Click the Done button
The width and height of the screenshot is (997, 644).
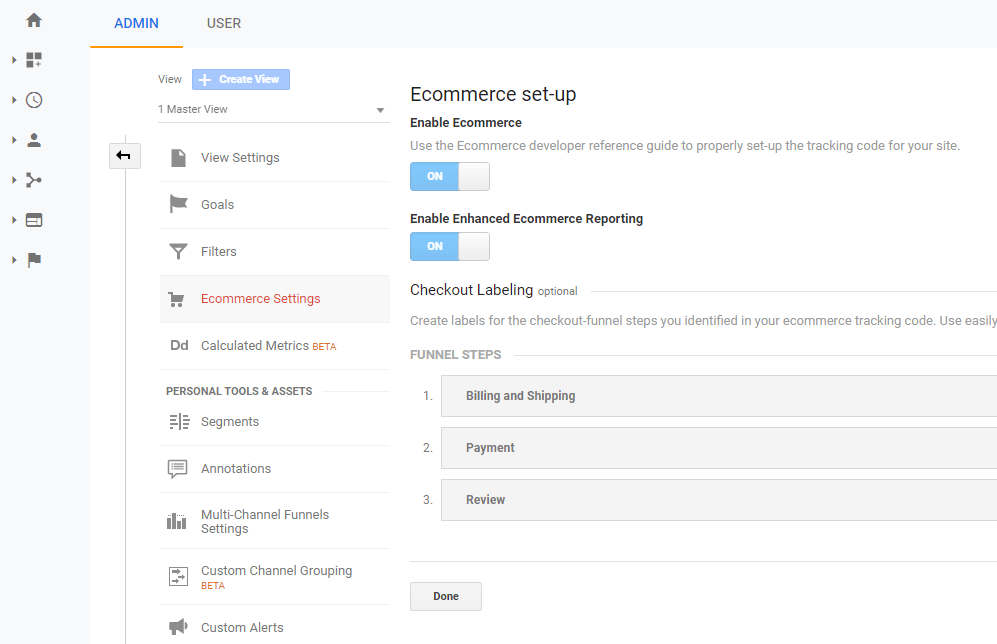point(446,596)
